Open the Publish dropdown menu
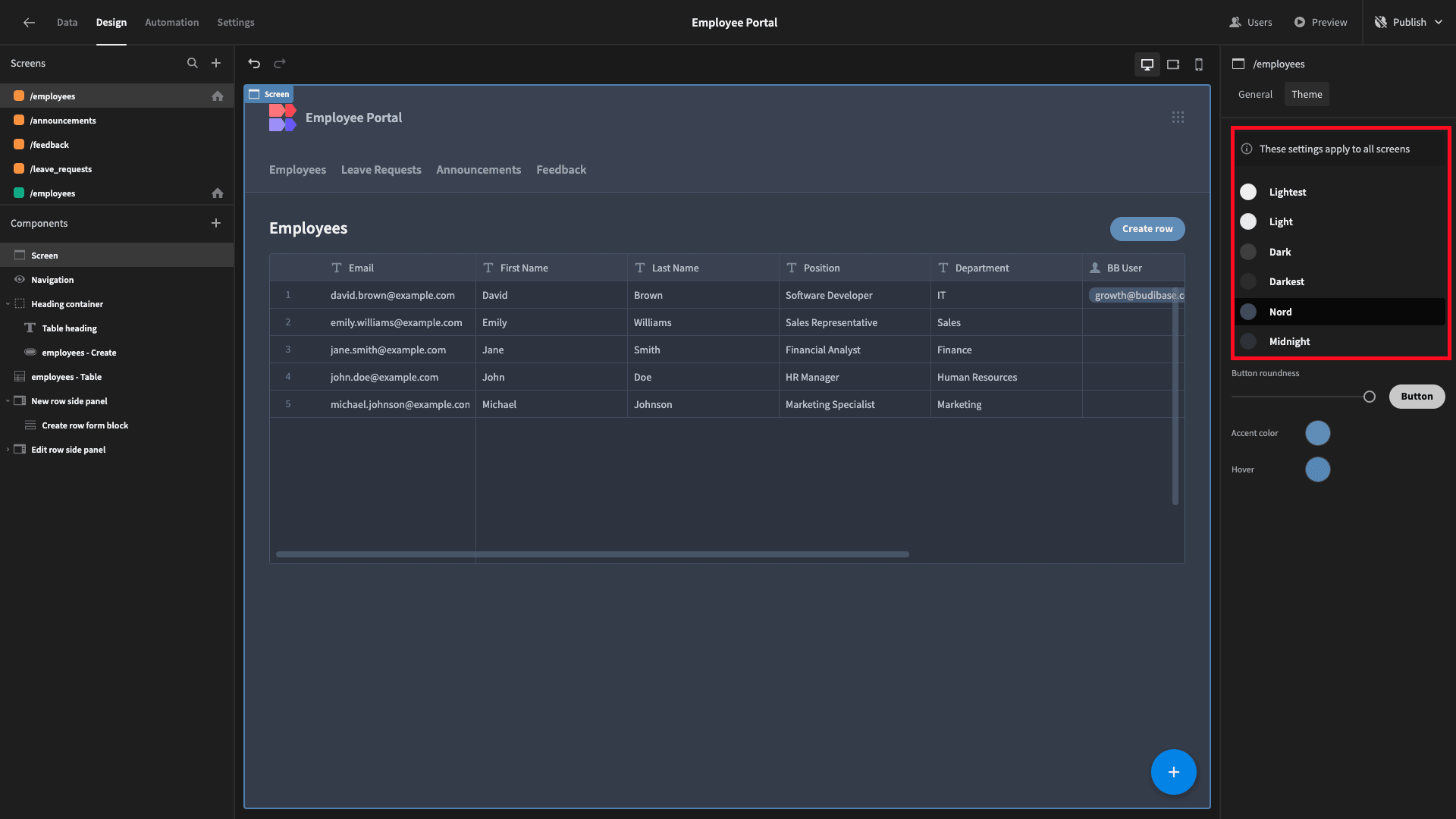The height and width of the screenshot is (819, 1456). click(1409, 22)
